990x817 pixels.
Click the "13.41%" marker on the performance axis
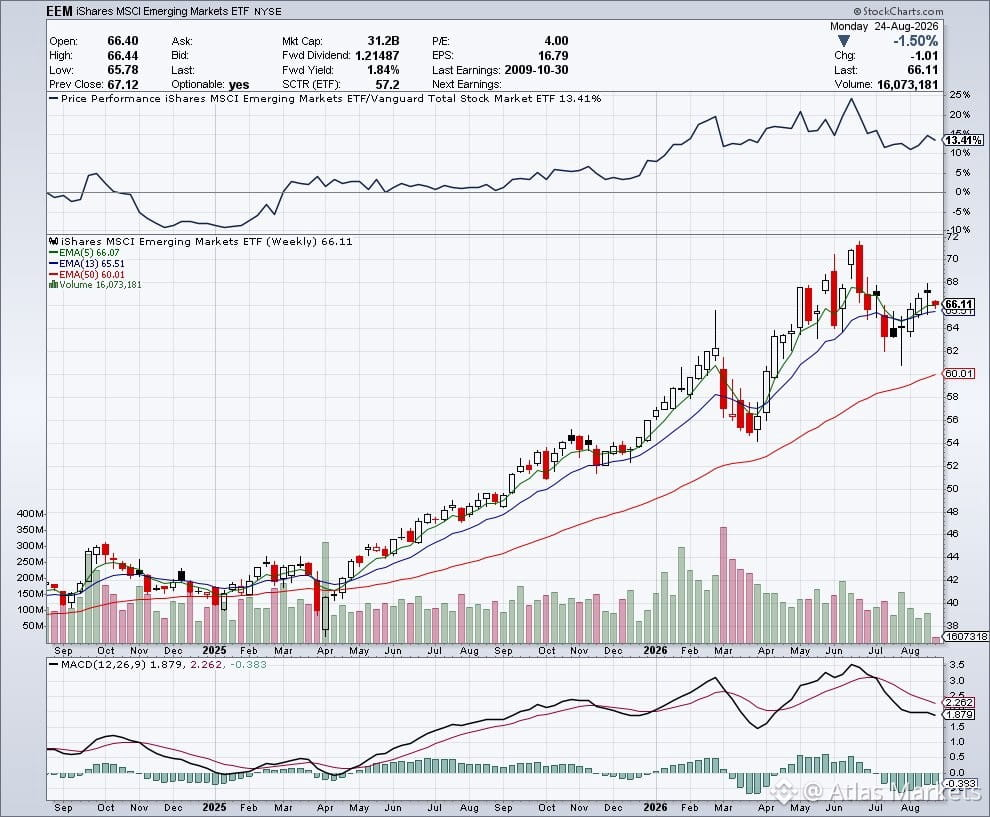(963, 140)
